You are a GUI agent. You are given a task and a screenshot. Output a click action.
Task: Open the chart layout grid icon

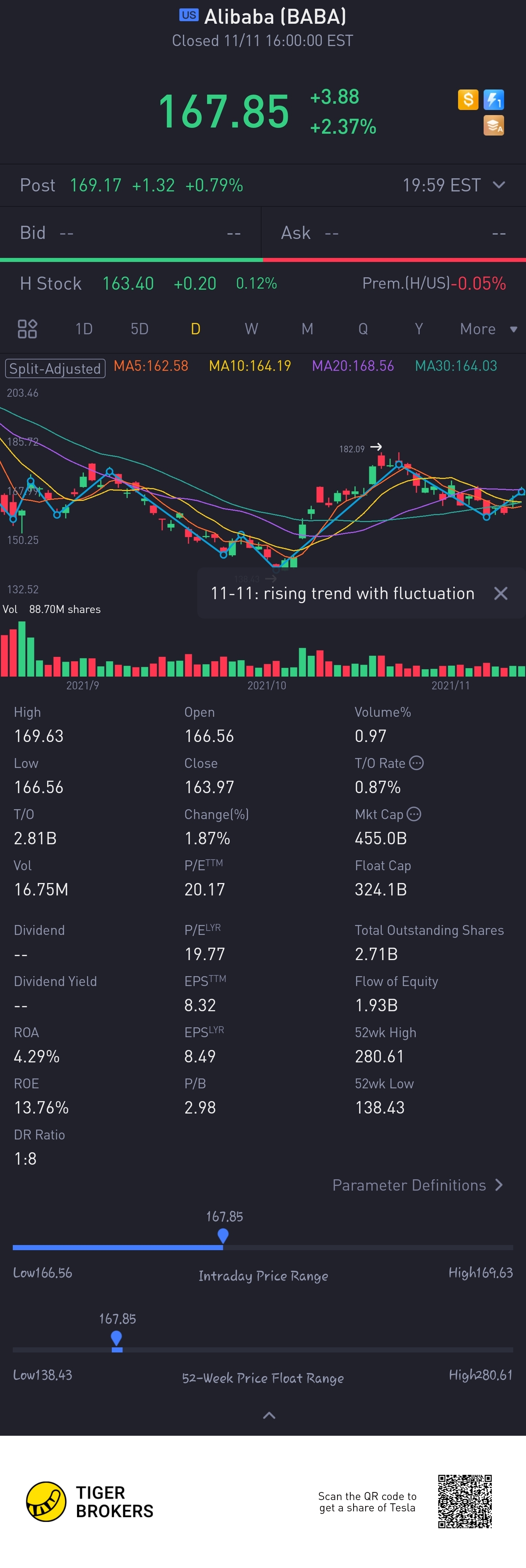pyautogui.click(x=27, y=329)
